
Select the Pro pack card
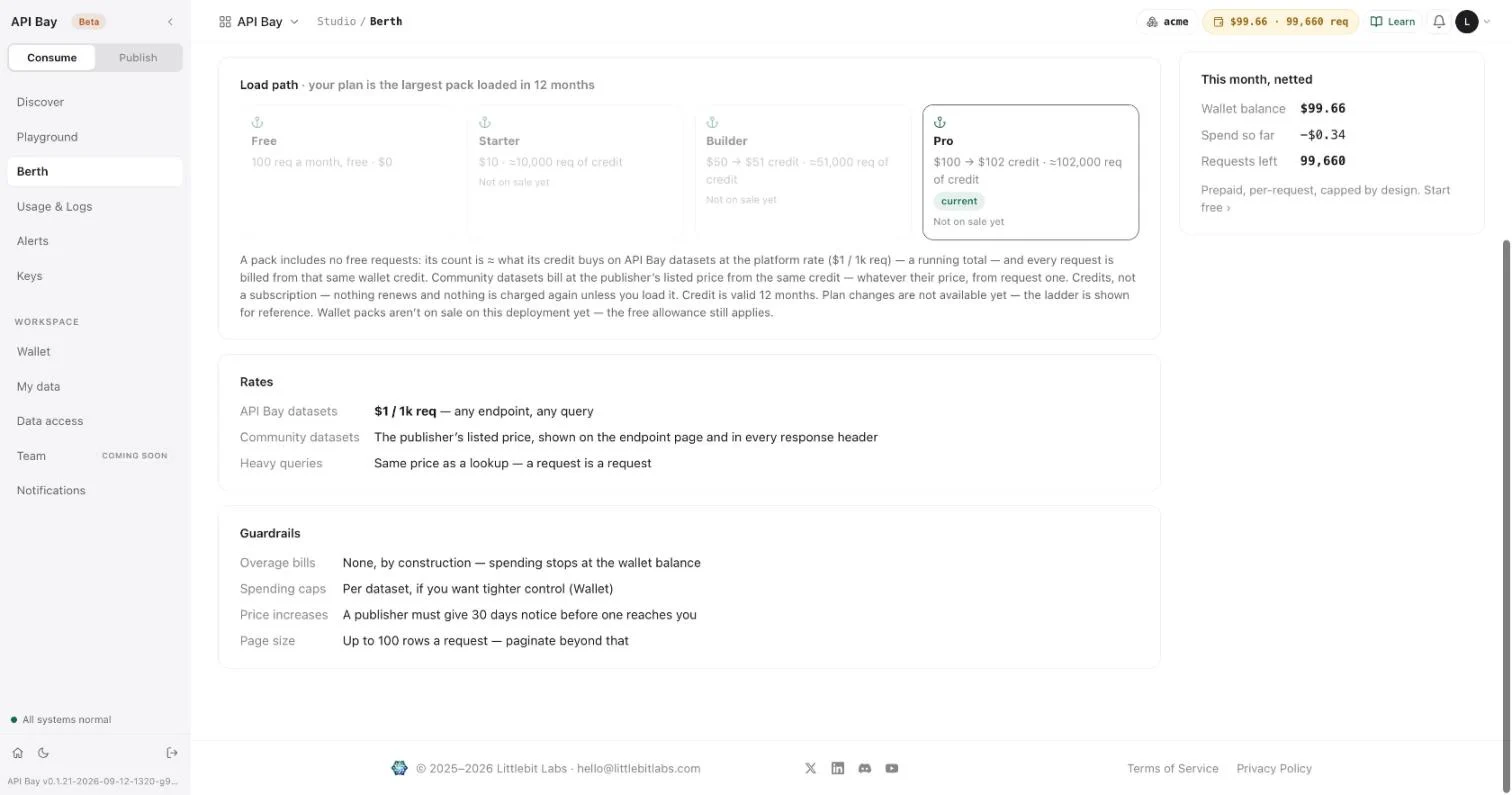coord(1030,172)
